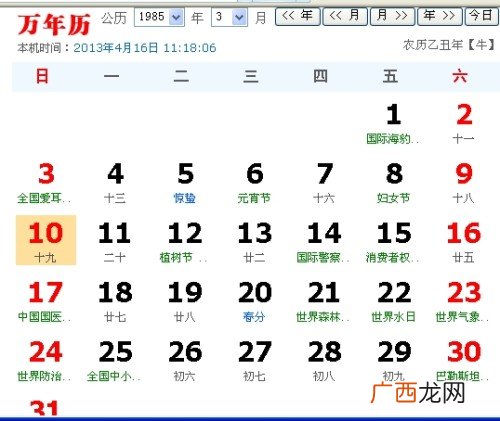The image size is (500, 421).
Task: Select highlighted March 10 date cell
Action: click(46, 240)
